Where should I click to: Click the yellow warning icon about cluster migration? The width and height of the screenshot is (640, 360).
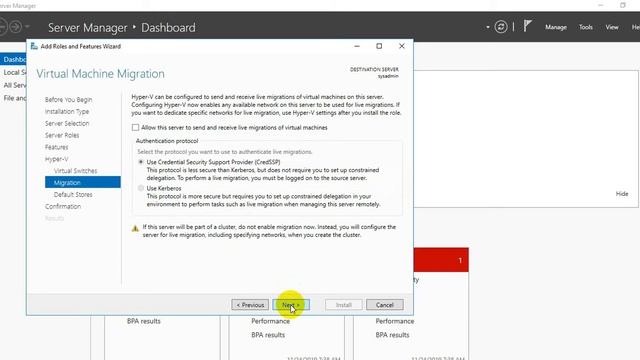[135, 229]
